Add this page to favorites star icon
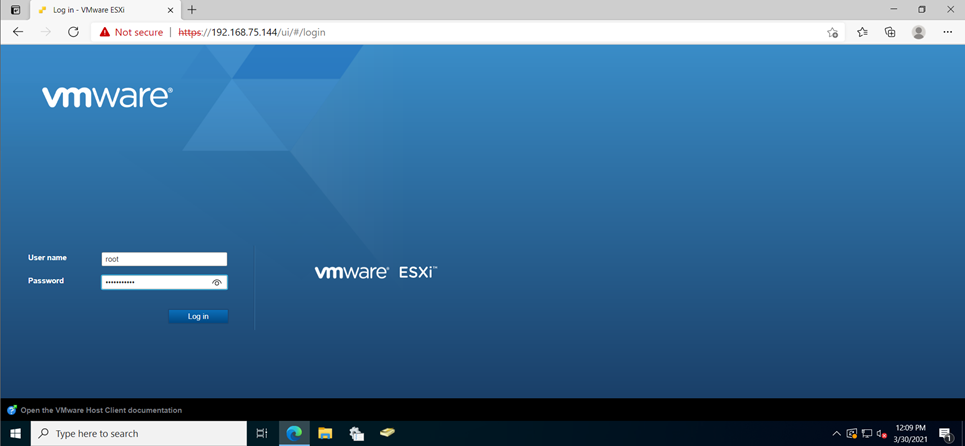The height and width of the screenshot is (446, 965). (832, 32)
